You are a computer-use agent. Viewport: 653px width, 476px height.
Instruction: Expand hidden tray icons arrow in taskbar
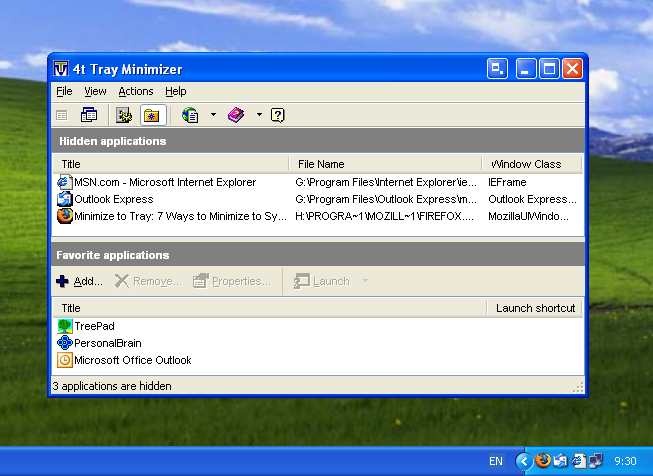[x=524, y=461]
